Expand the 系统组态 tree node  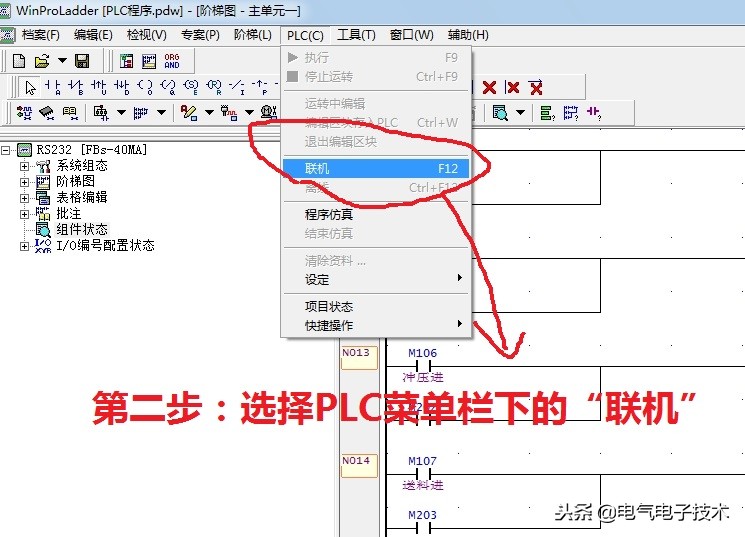point(24,166)
